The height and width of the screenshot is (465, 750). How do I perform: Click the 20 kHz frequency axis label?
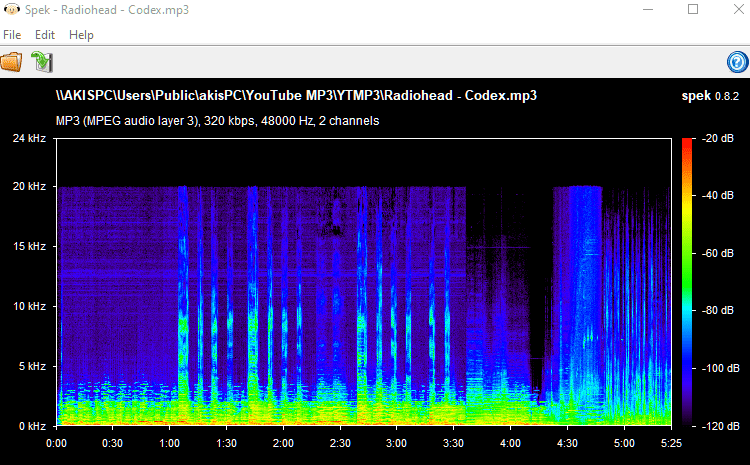coord(30,186)
